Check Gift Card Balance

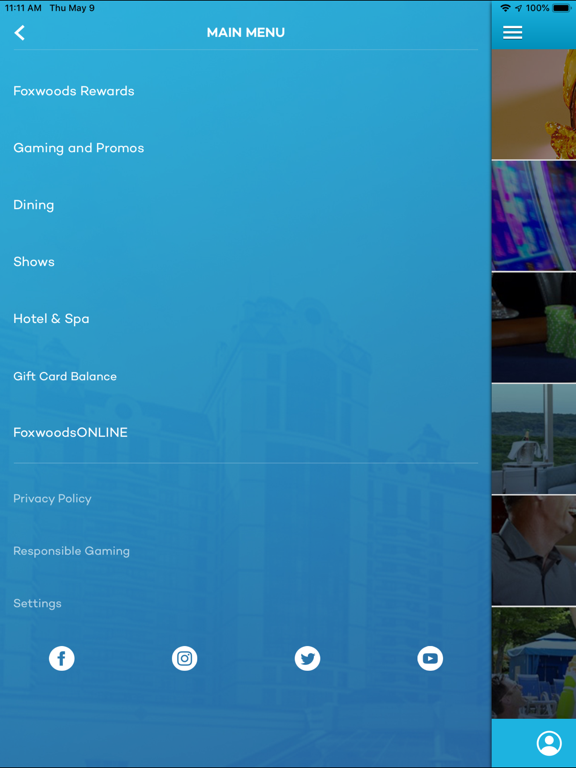(65, 376)
